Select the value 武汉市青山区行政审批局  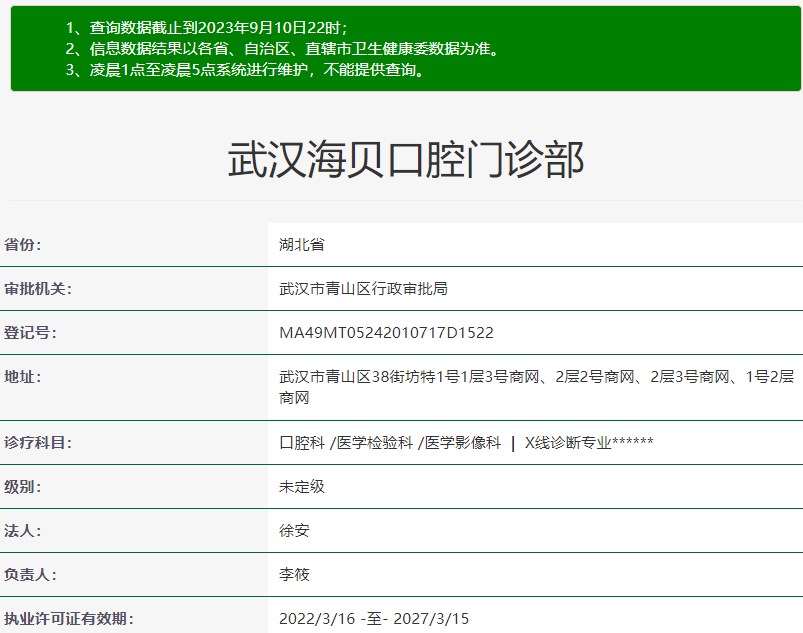pos(363,289)
